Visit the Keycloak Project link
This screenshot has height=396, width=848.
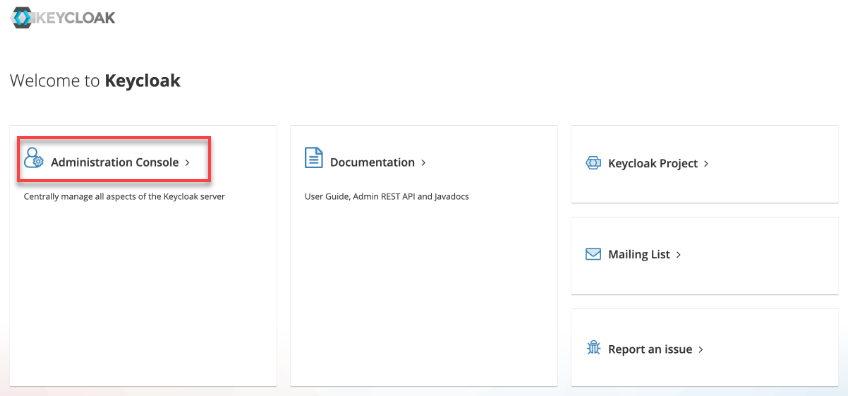click(653, 163)
